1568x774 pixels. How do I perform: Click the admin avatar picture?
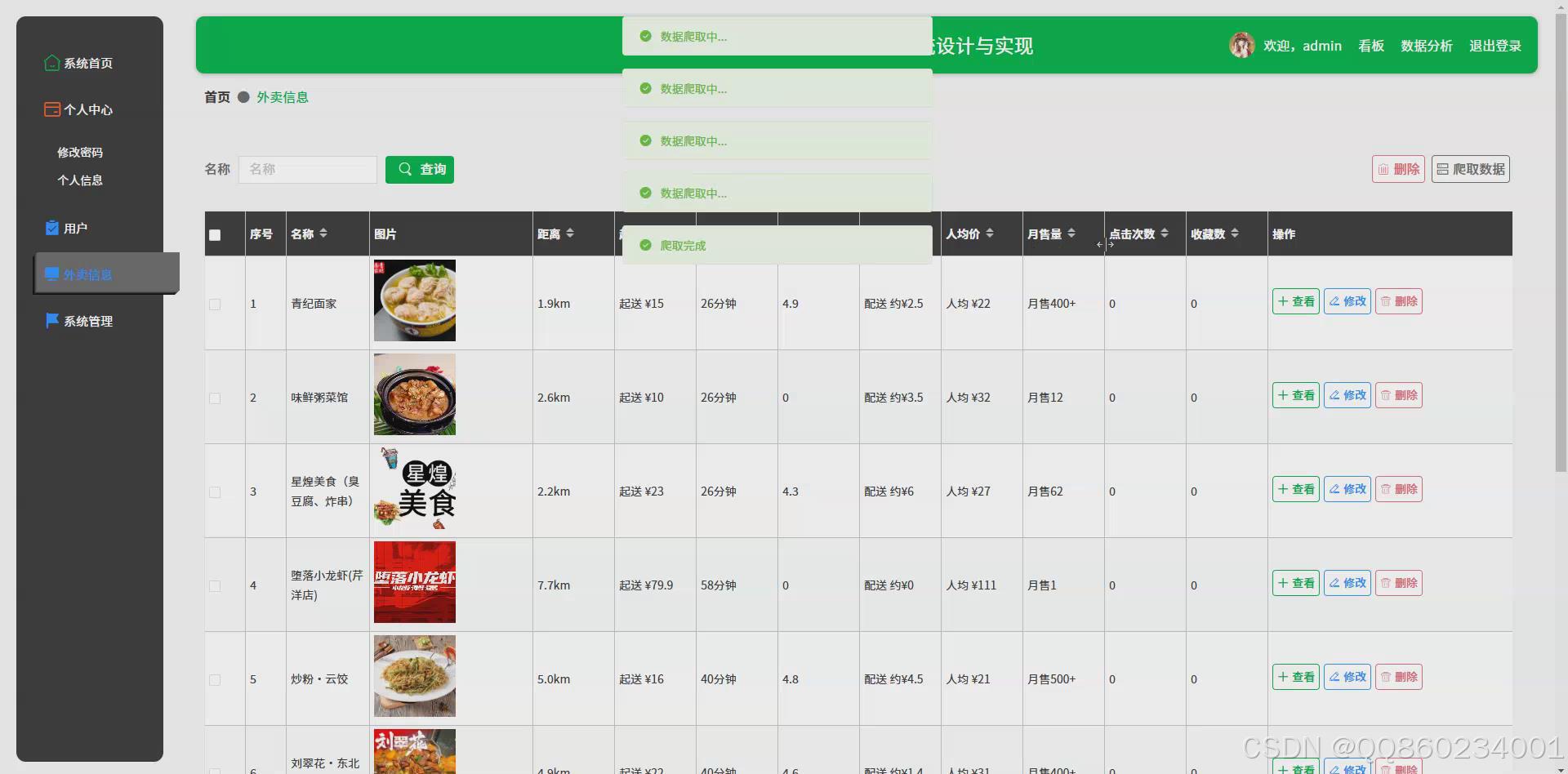point(1241,46)
